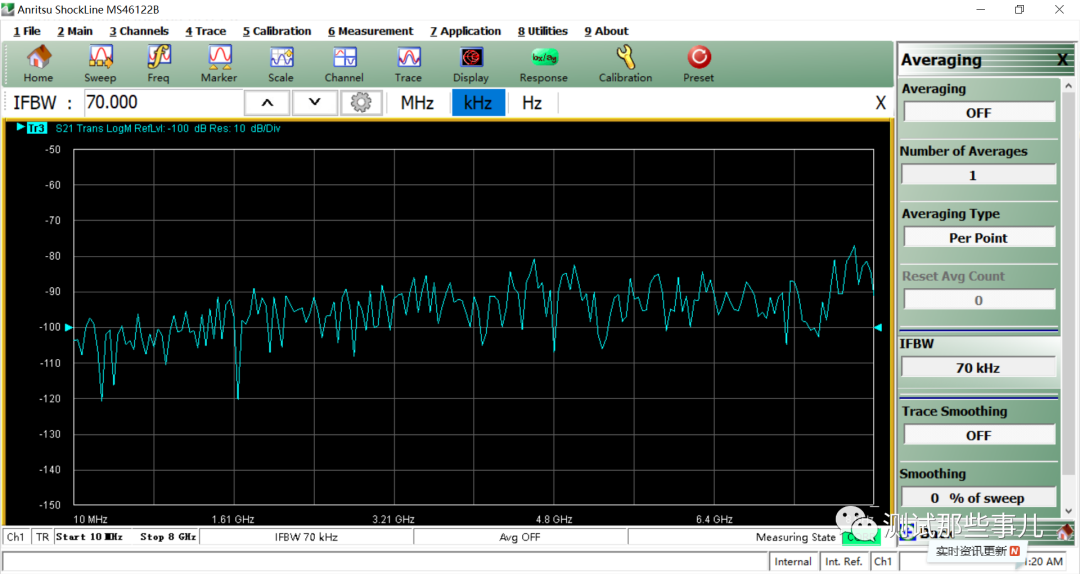Increase IFBW with up arrow
The width and height of the screenshot is (1080, 574).
tap(267, 103)
